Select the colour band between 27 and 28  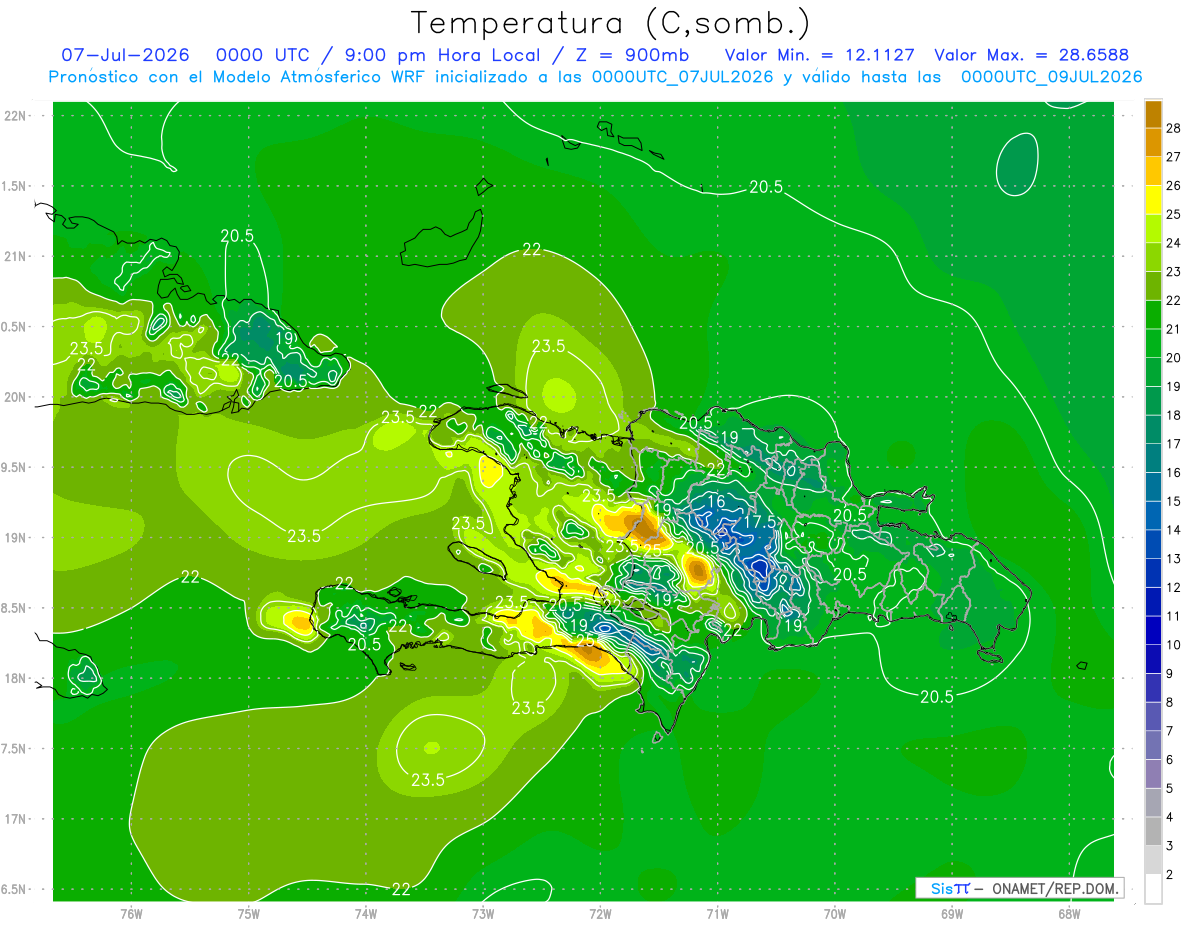tap(1153, 142)
